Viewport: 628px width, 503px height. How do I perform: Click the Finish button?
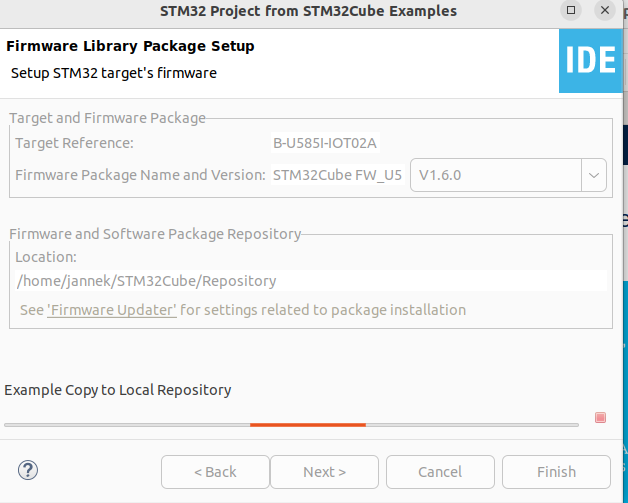click(x=556, y=472)
